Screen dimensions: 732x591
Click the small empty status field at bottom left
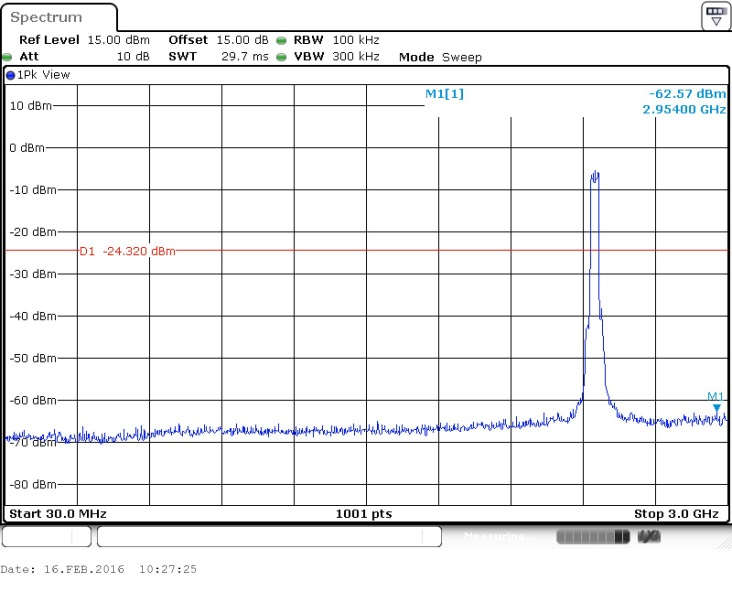[47, 536]
